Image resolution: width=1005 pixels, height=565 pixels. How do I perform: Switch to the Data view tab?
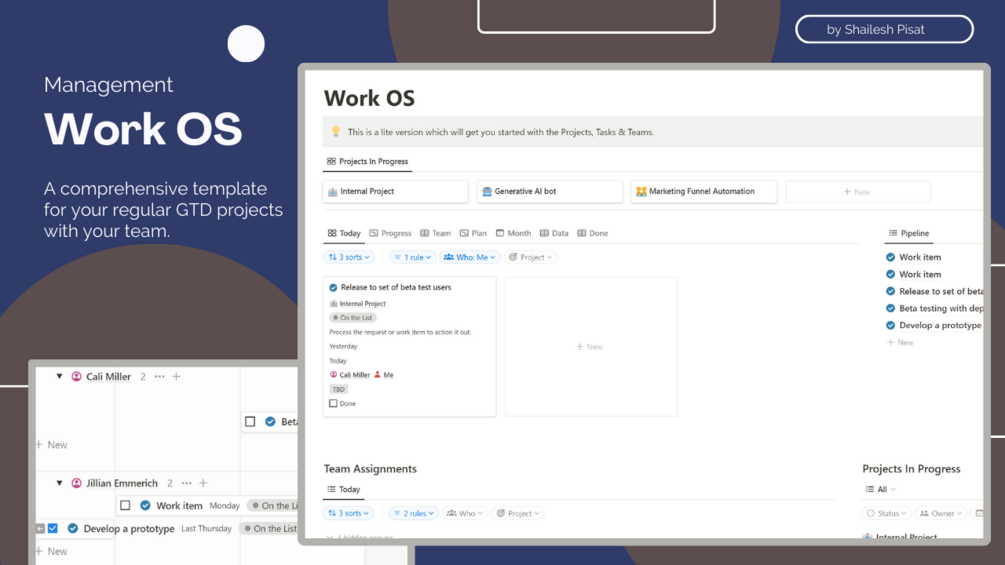554,233
